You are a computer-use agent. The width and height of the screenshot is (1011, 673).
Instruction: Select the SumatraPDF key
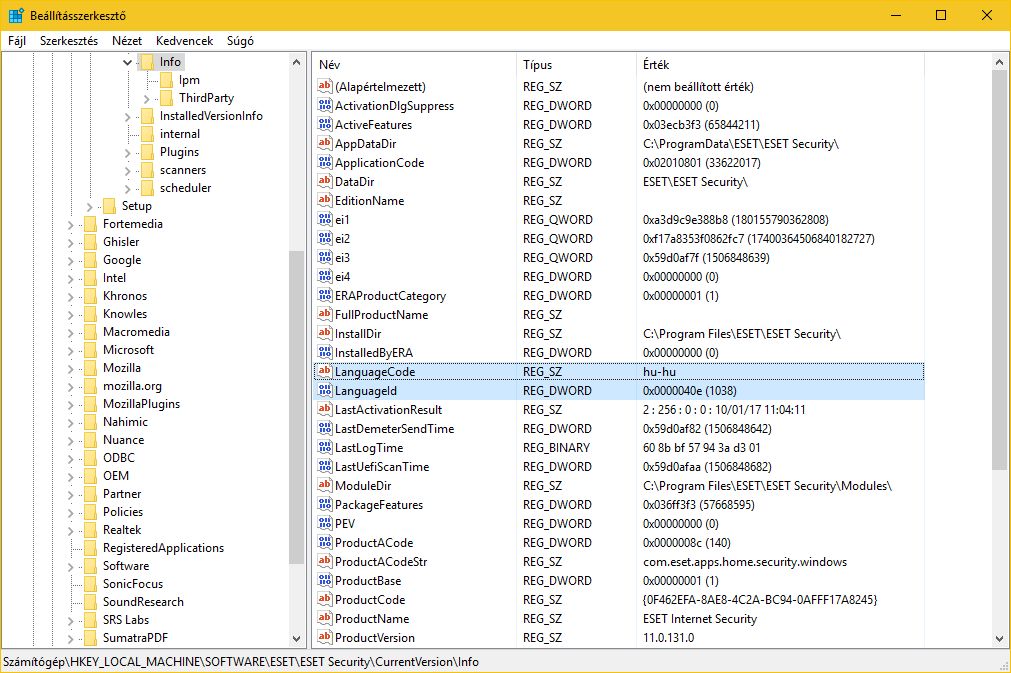pyautogui.click(x=135, y=638)
